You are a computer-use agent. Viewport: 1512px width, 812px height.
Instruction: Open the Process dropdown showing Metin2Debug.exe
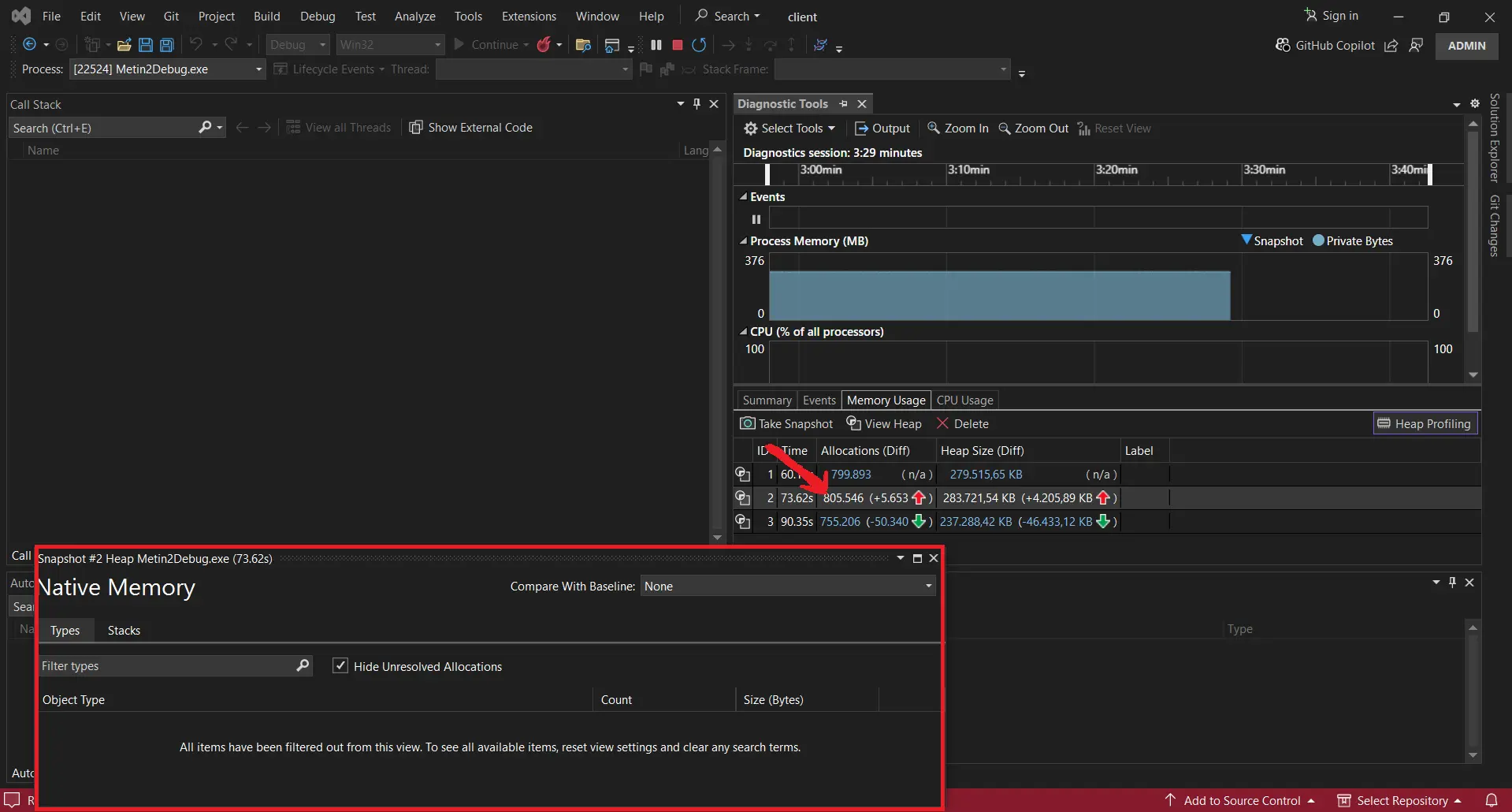(257, 69)
